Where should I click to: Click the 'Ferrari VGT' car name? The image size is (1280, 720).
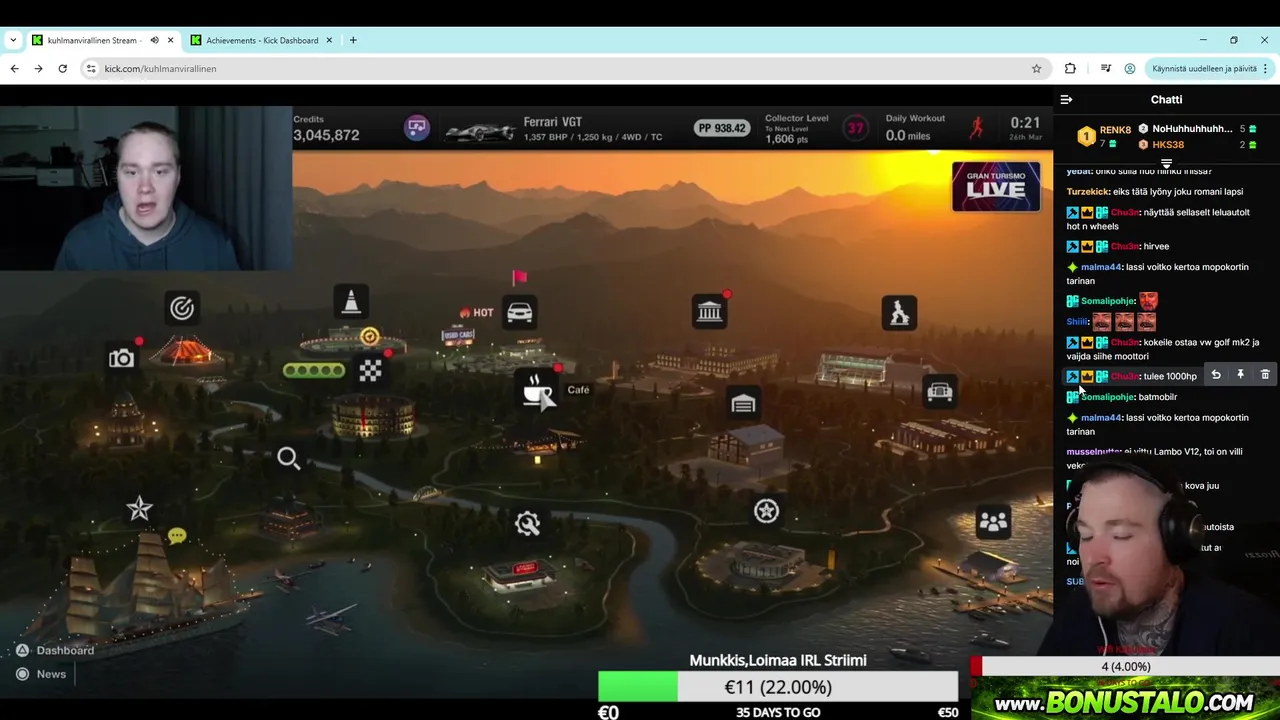coord(552,122)
